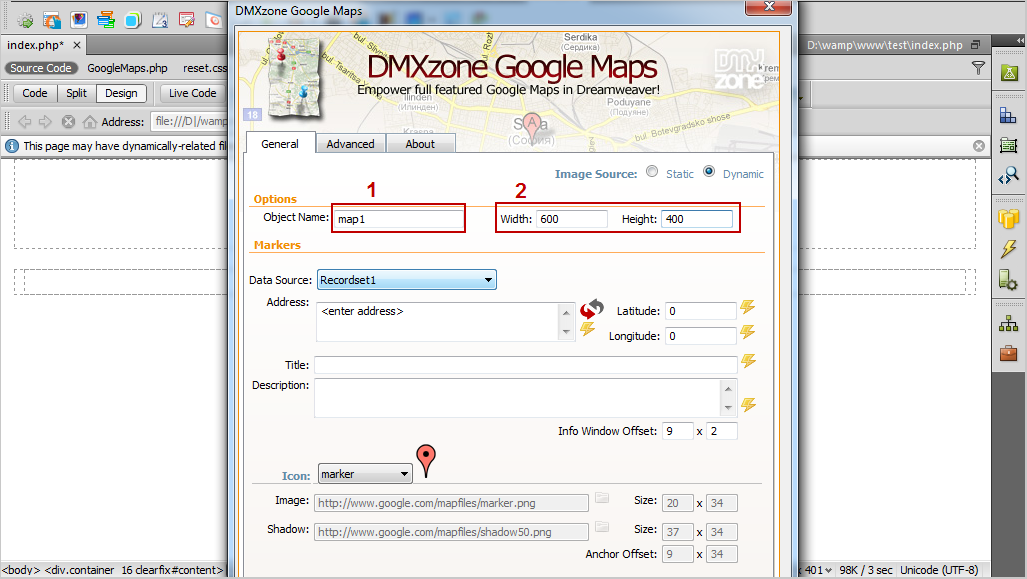This screenshot has height=579, width=1027.
Task: Click the browse folder icon for Shadow
Action: pyautogui.click(x=602, y=527)
